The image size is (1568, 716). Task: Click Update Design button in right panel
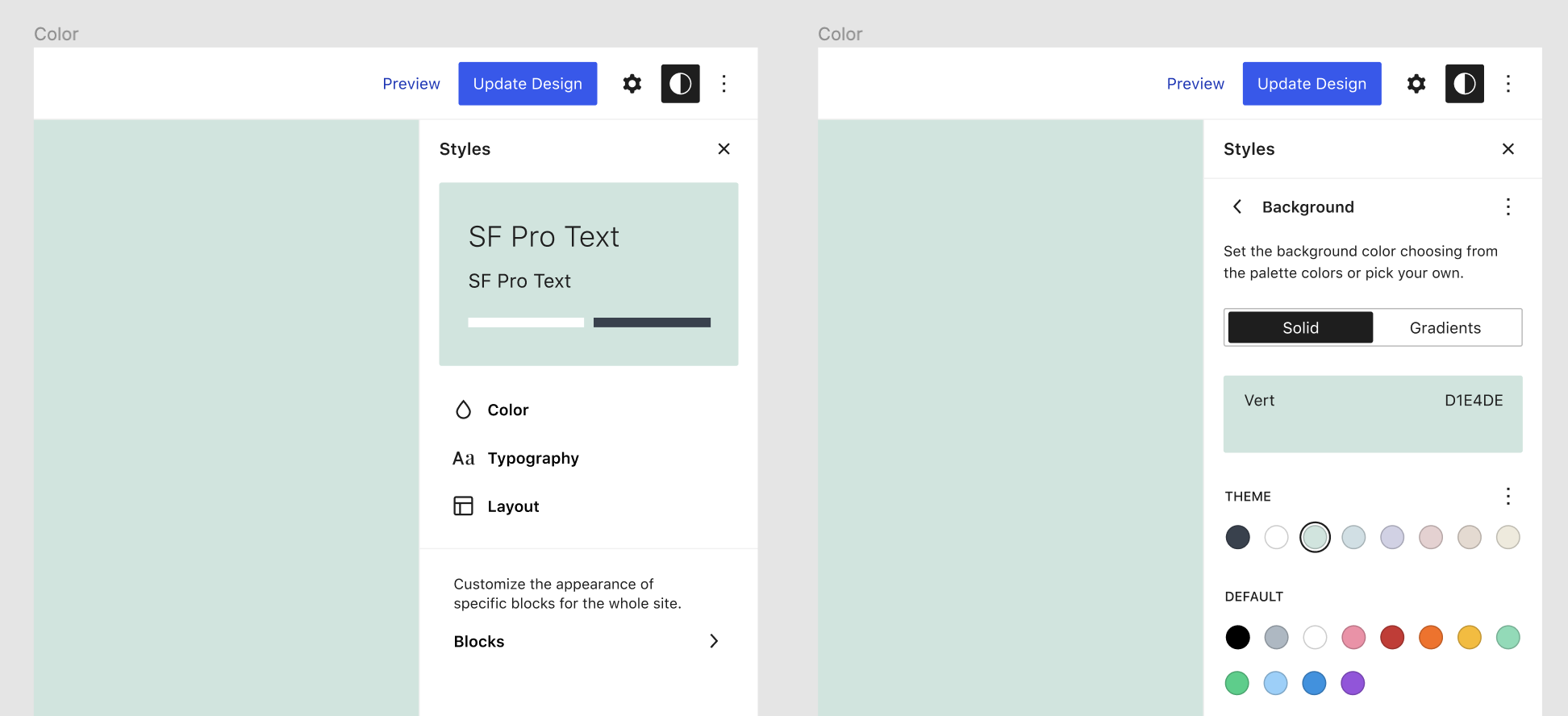coord(1312,84)
